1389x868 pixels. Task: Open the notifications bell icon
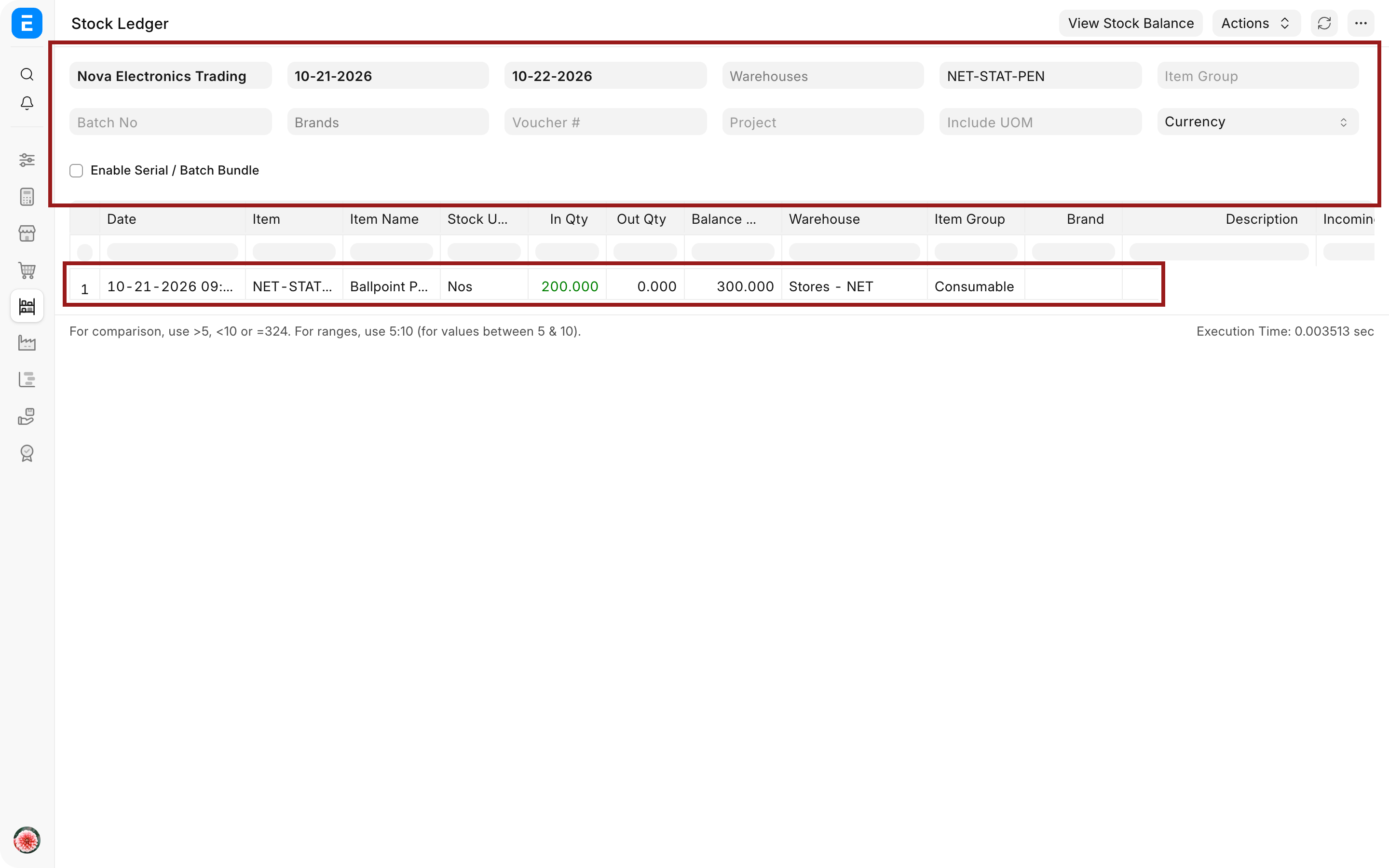pos(27,103)
